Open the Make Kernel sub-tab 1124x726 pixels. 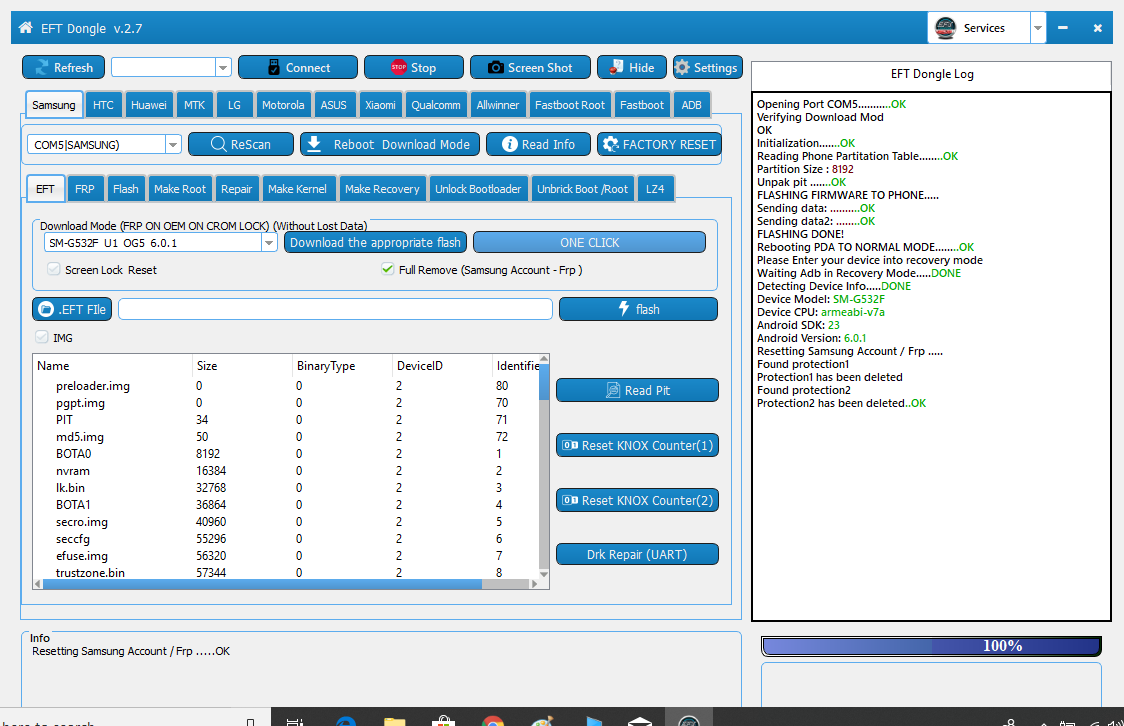[297, 188]
